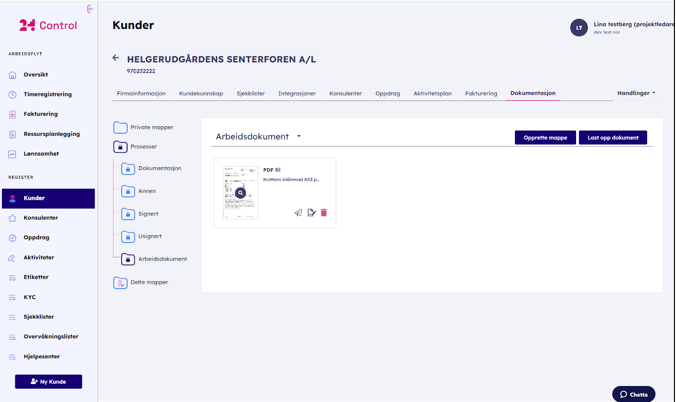
Task: Open the Etiketter list
Action: pos(36,277)
